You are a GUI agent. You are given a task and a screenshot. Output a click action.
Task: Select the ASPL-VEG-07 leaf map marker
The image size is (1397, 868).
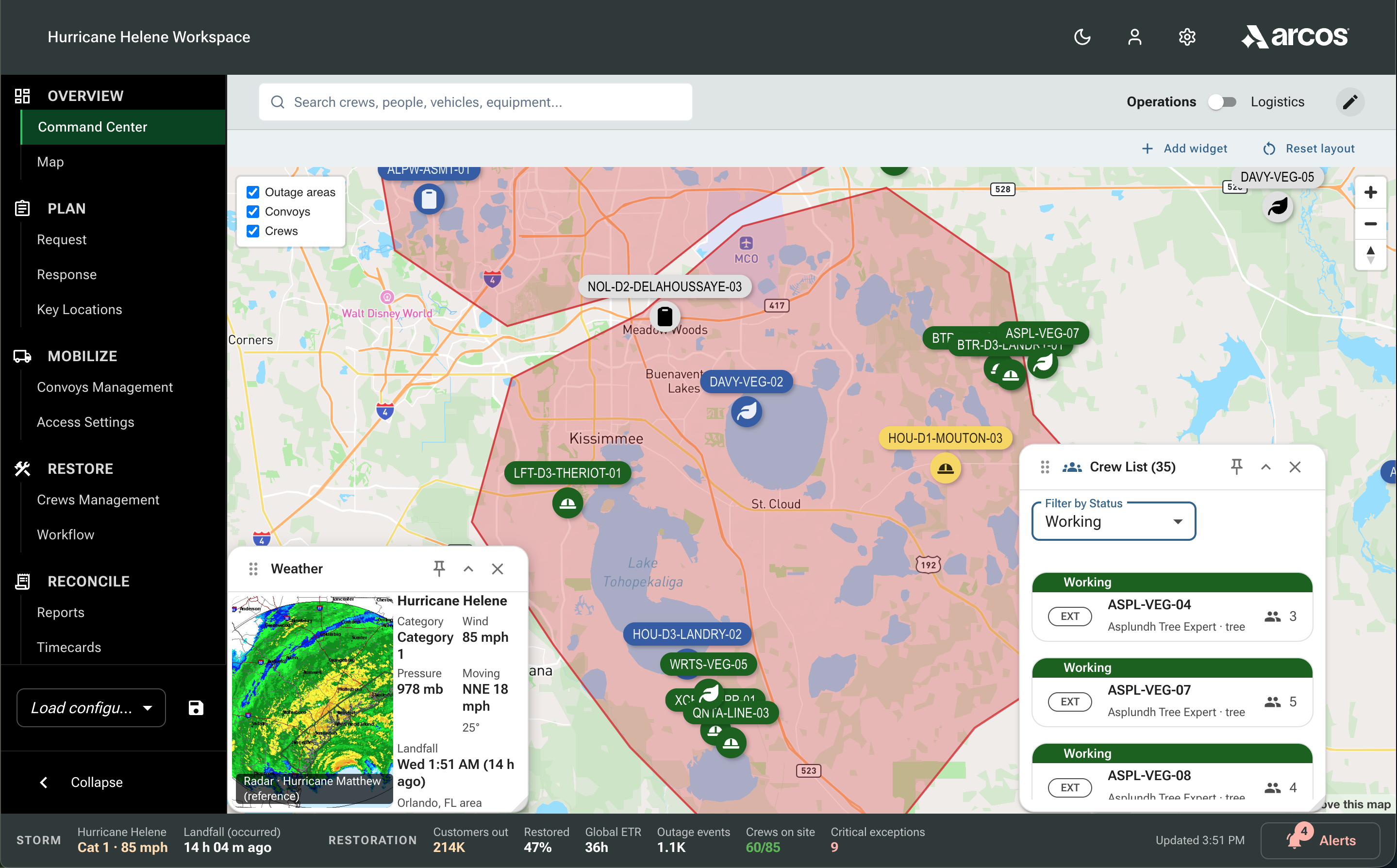point(1043,363)
